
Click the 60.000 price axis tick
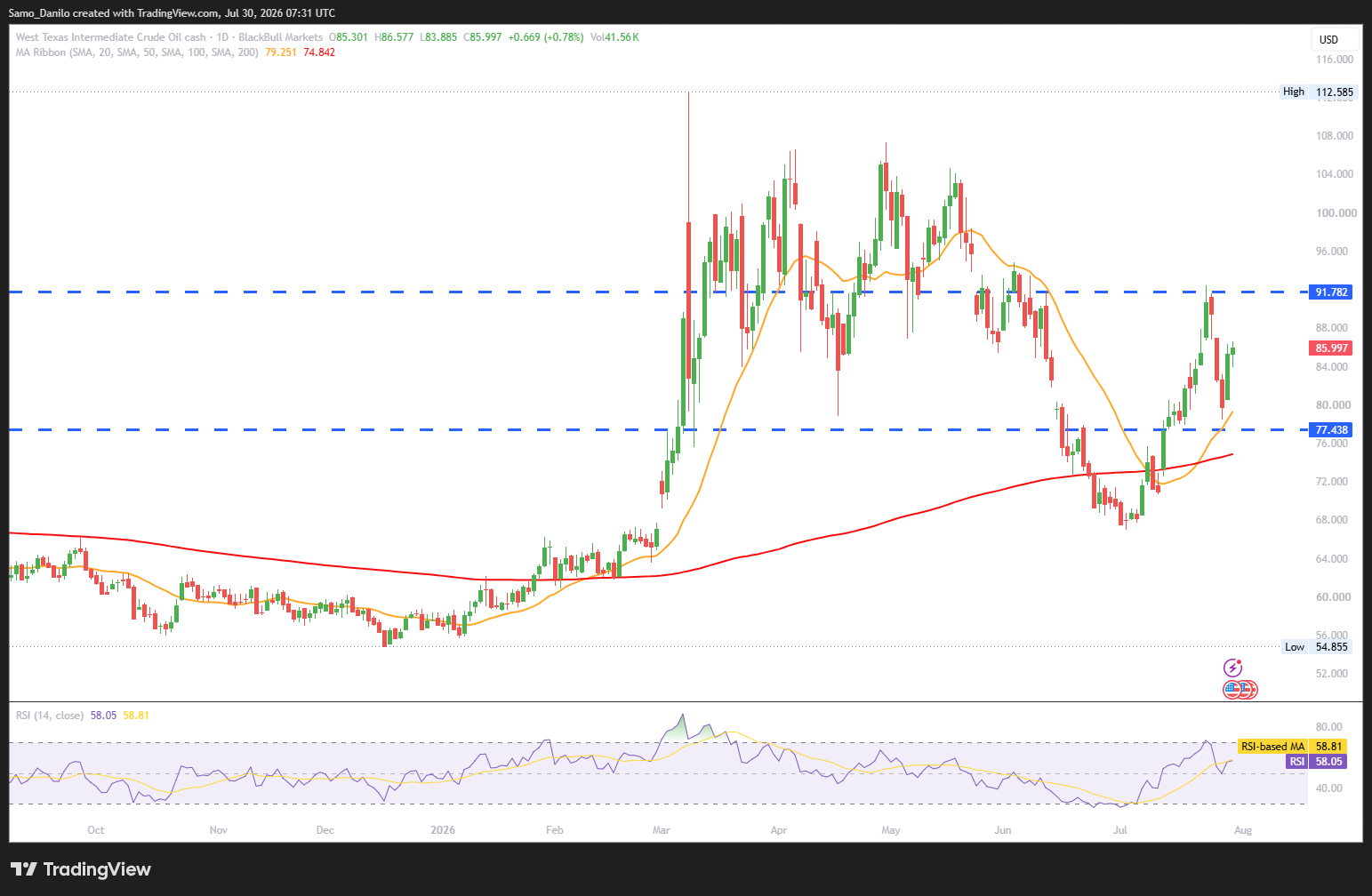click(x=1332, y=597)
